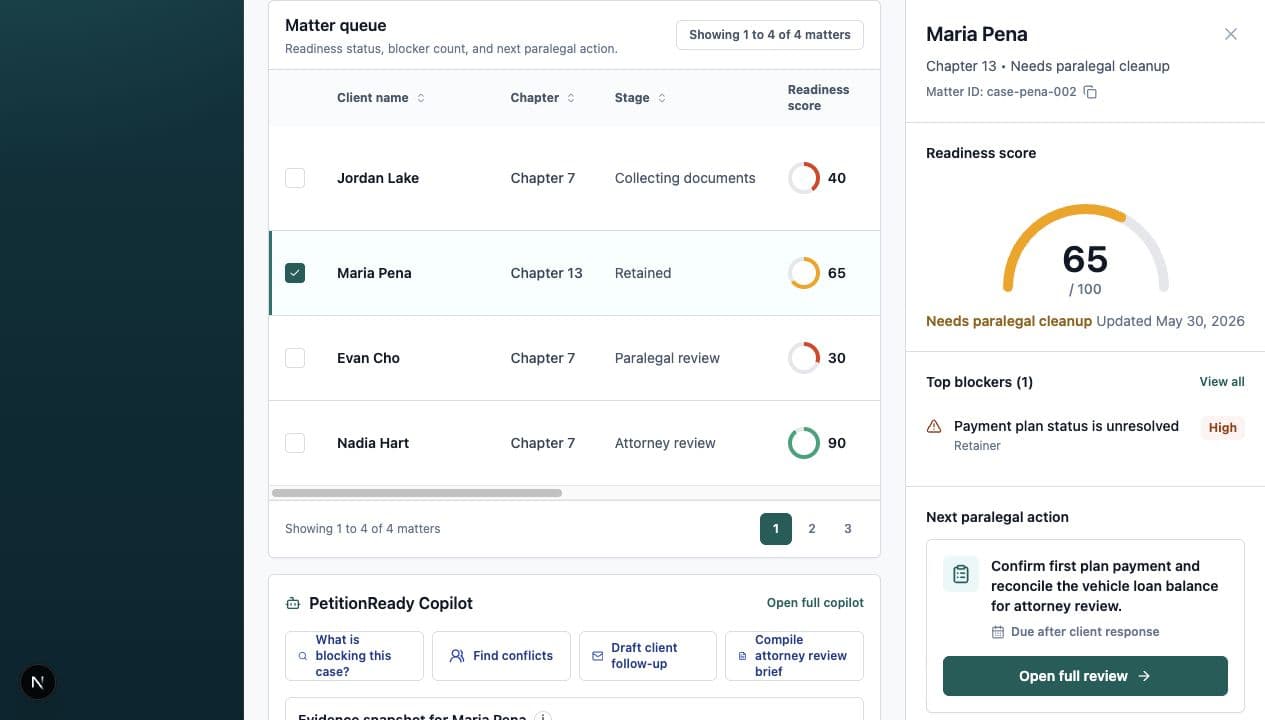The height and width of the screenshot is (720, 1265).
Task: View all top blockers
Action: (x=1222, y=382)
